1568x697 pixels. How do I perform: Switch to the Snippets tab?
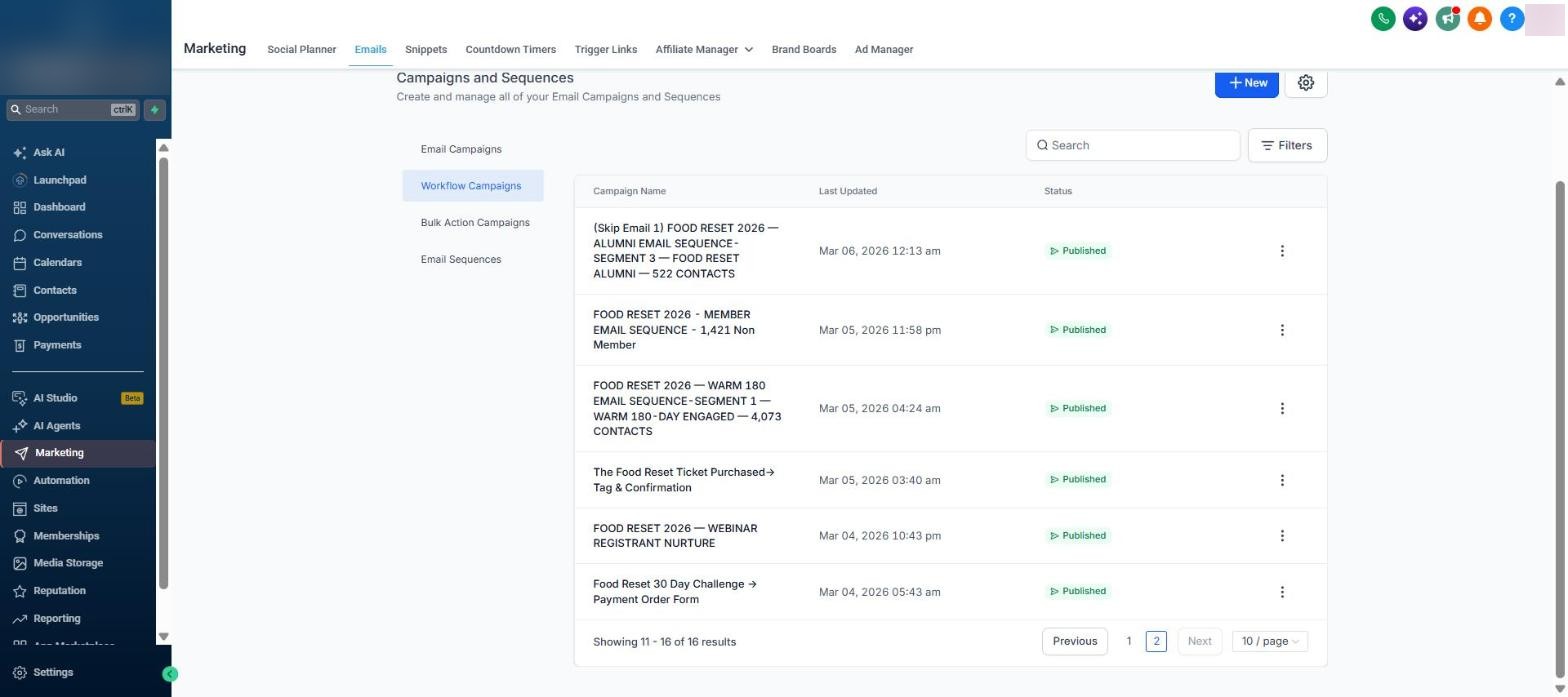coord(426,49)
